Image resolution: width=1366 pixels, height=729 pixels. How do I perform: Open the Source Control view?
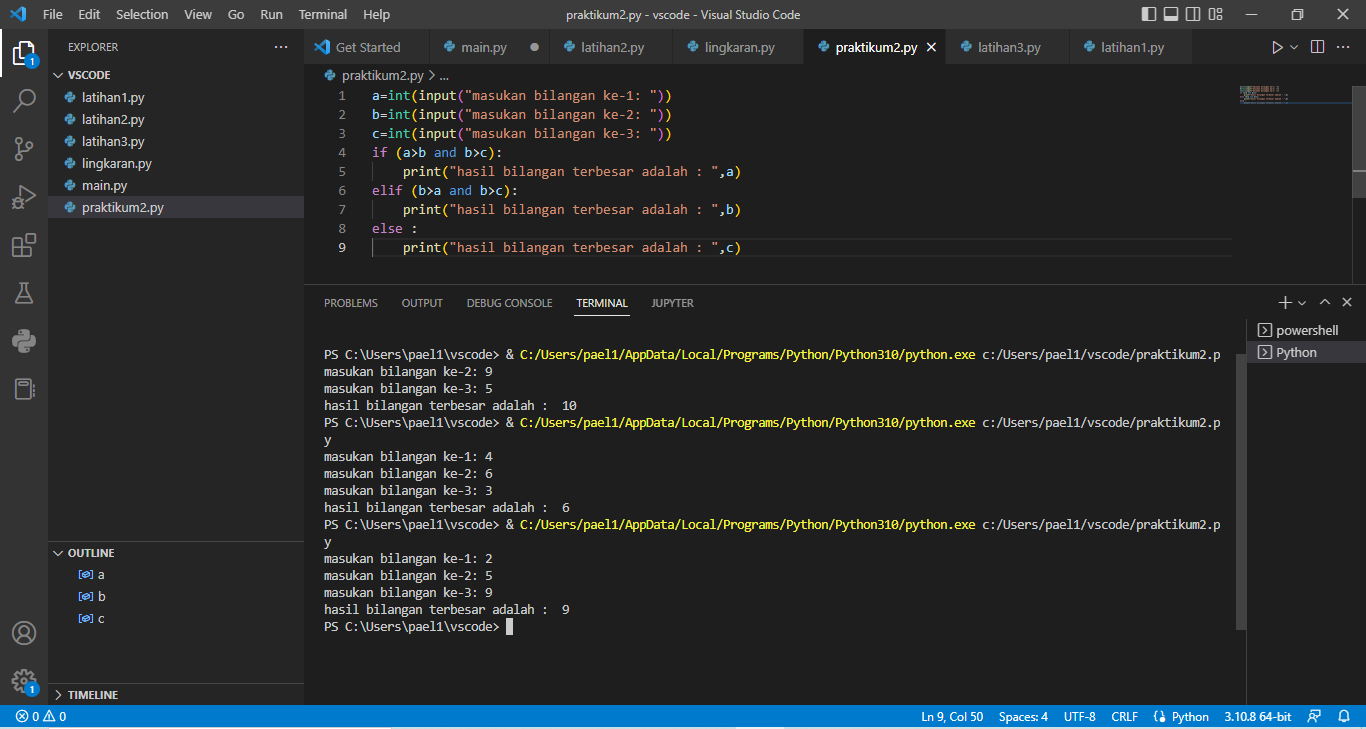tap(24, 148)
